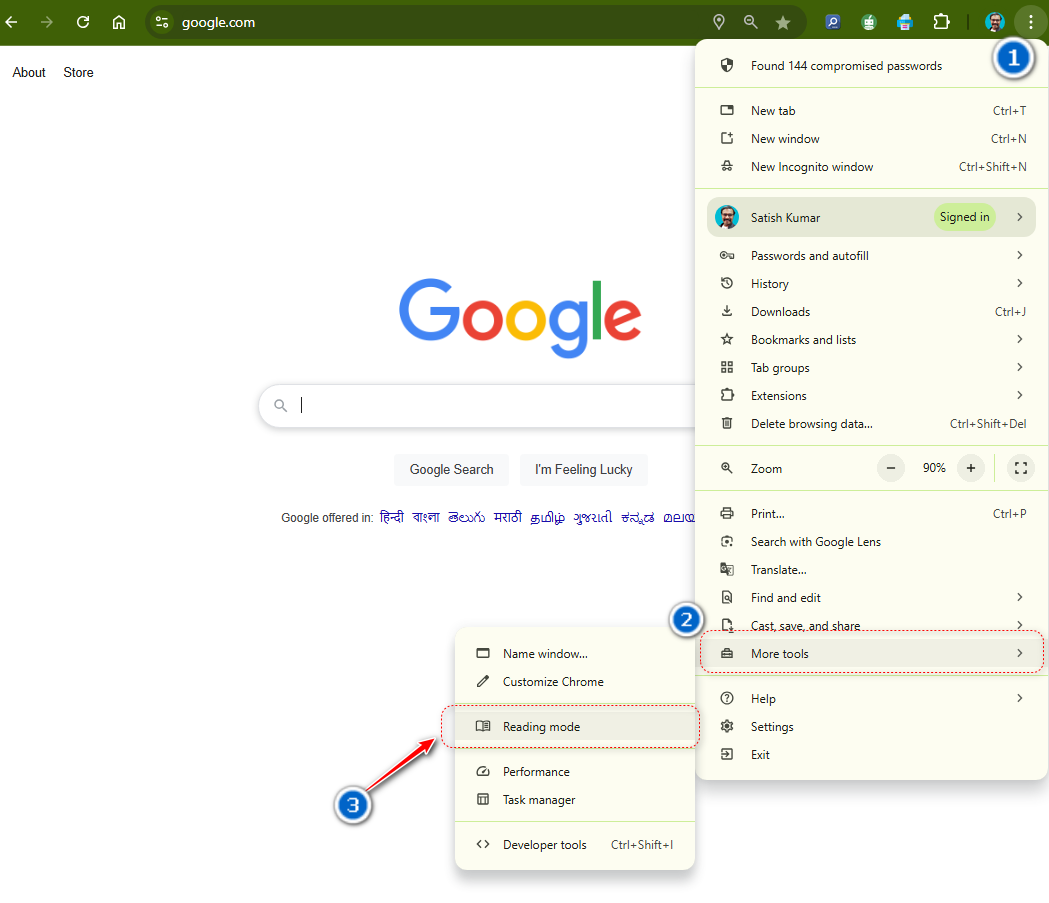Open the home page via house icon

[119, 22]
